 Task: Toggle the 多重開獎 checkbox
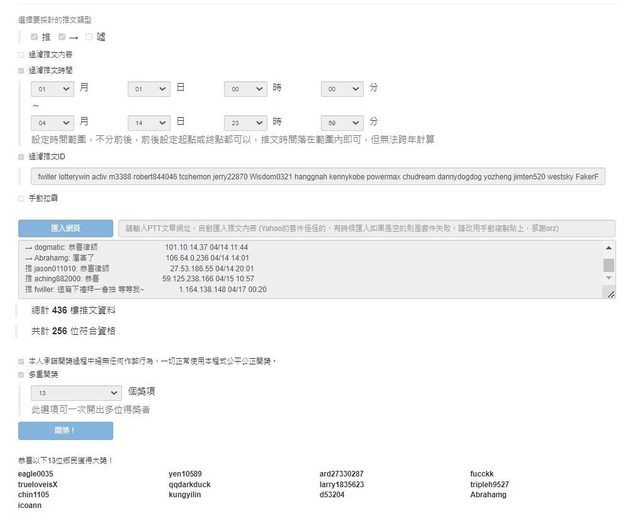22,375
